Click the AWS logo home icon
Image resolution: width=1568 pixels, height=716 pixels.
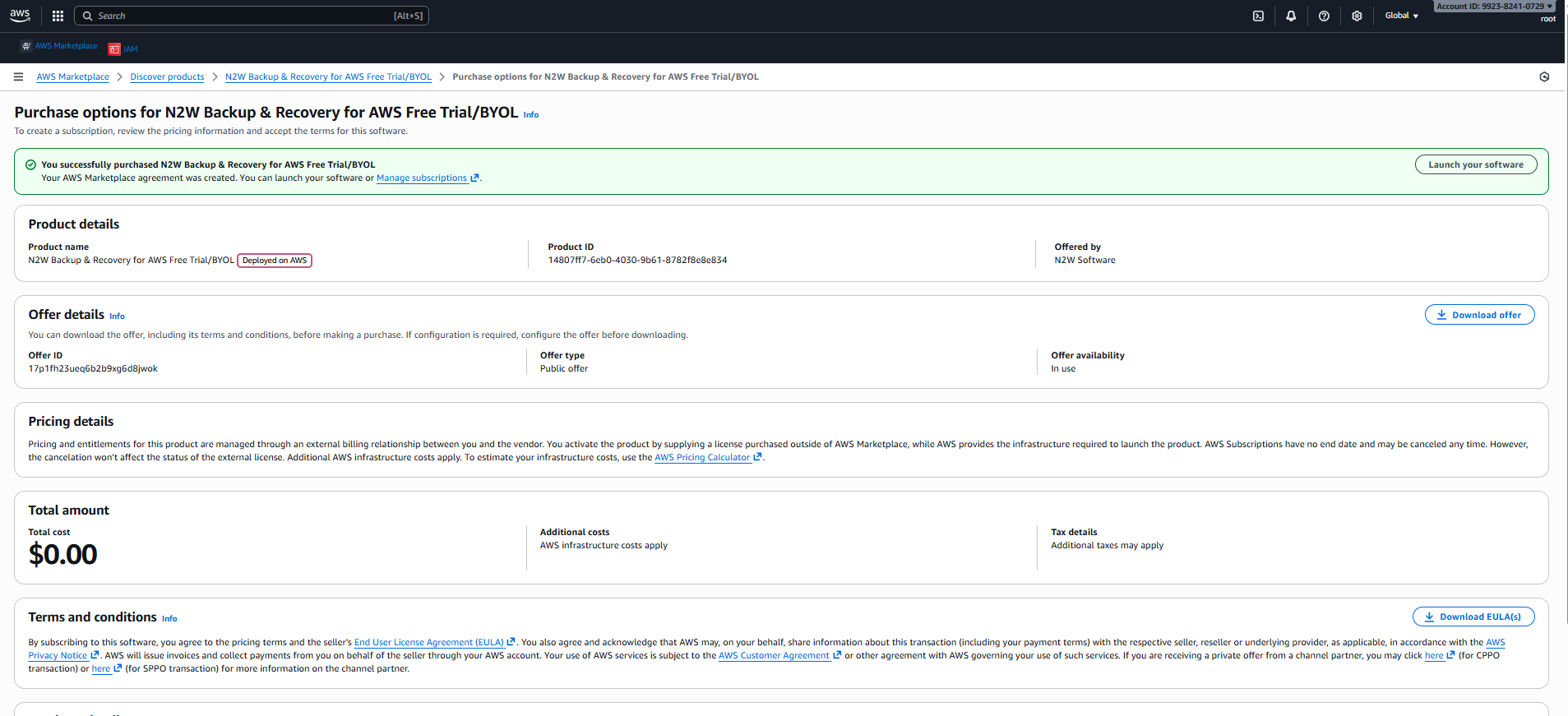[x=20, y=16]
